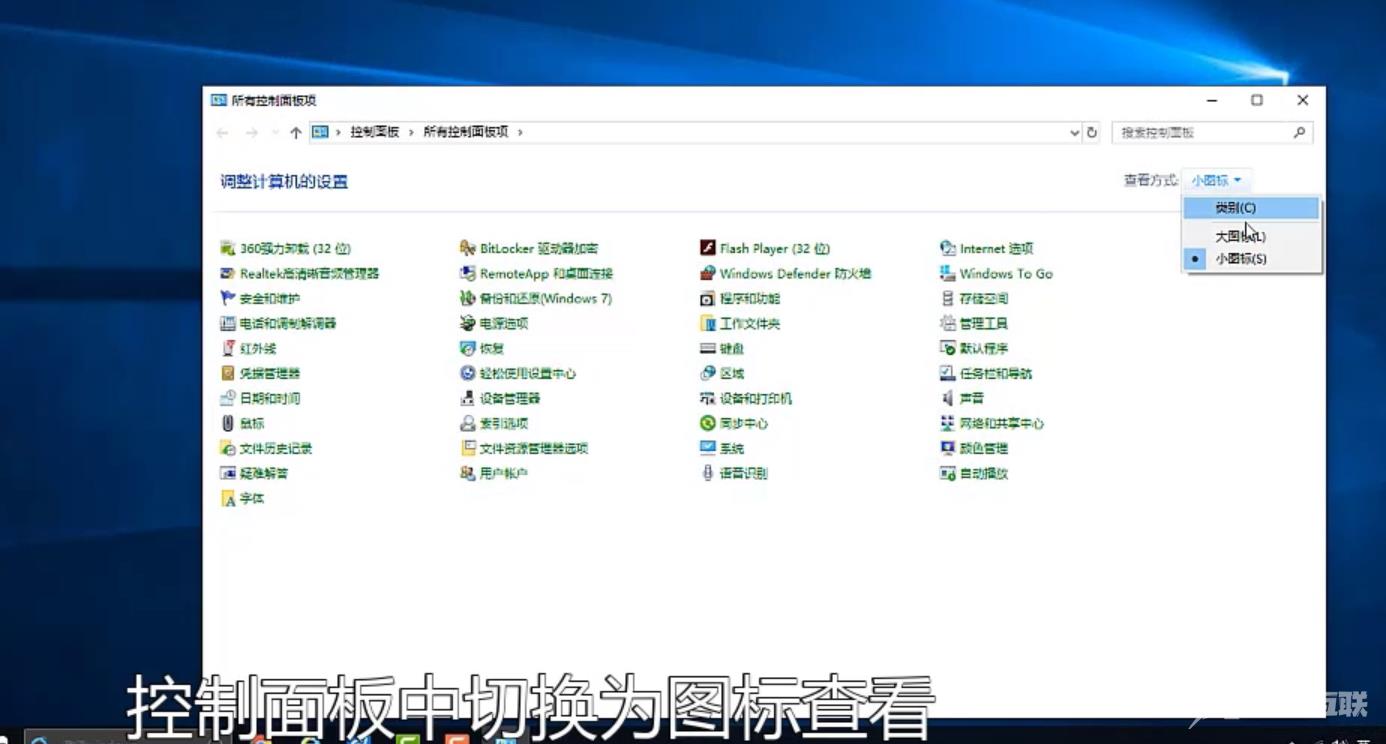This screenshot has height=744, width=1386.
Task: Select 小图标(S) in the view menu
Action: click(1251, 259)
